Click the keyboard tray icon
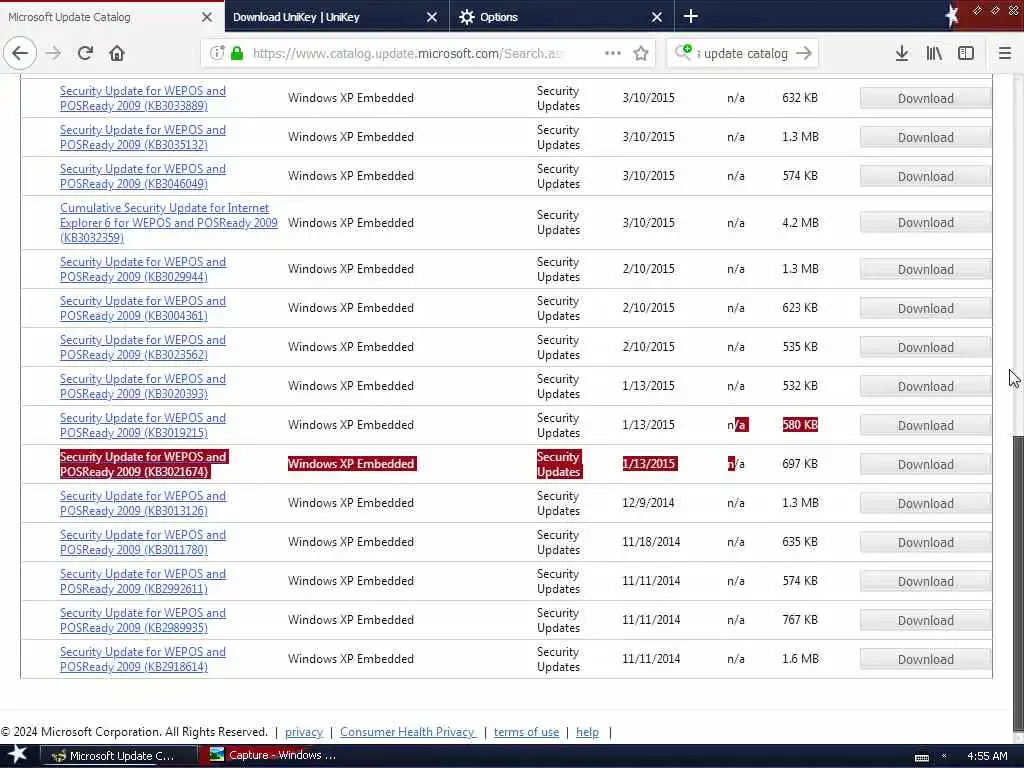Image resolution: width=1024 pixels, height=768 pixels. pyautogui.click(x=921, y=758)
